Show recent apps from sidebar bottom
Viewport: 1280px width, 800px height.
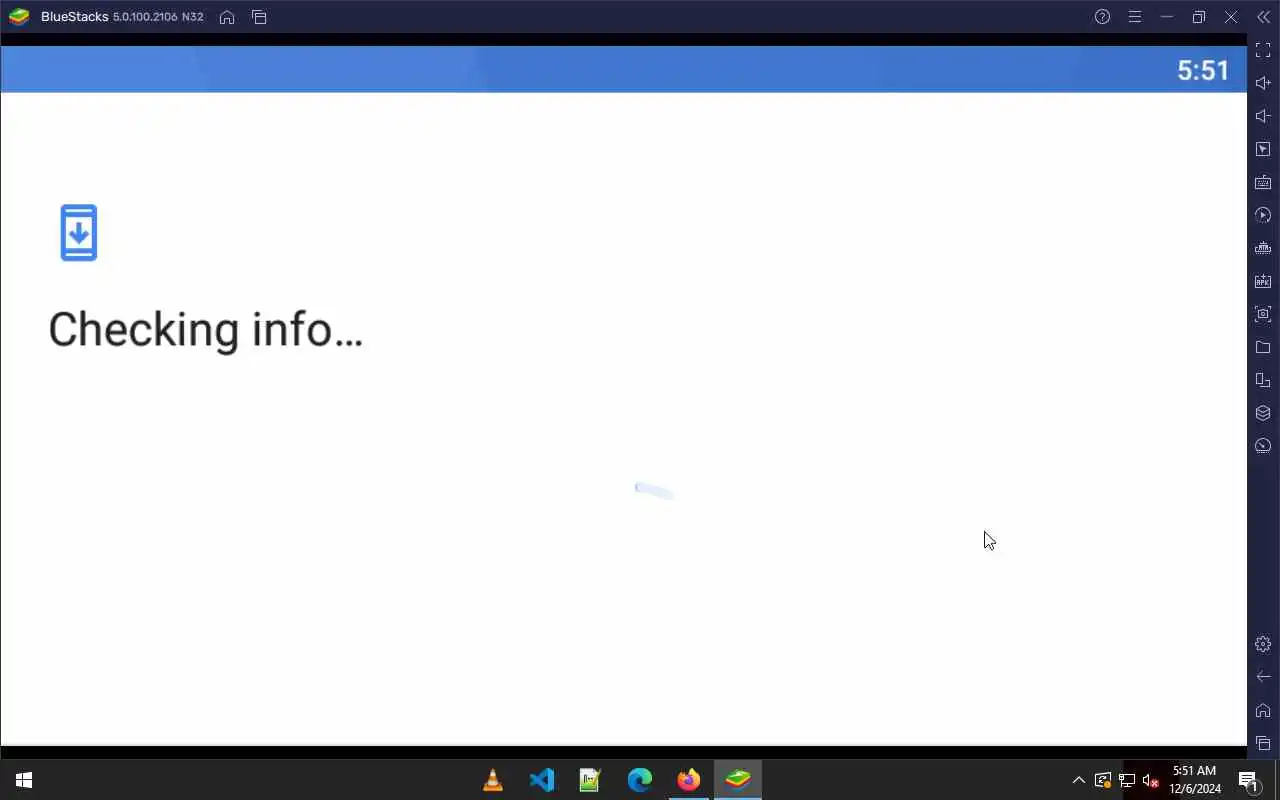[x=1263, y=743]
